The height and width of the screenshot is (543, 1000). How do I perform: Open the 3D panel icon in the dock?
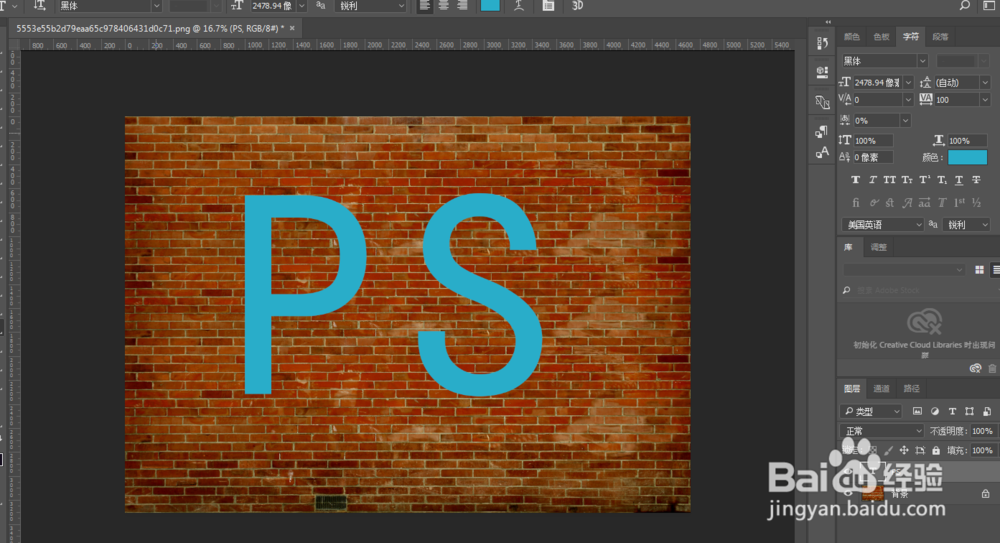822,102
